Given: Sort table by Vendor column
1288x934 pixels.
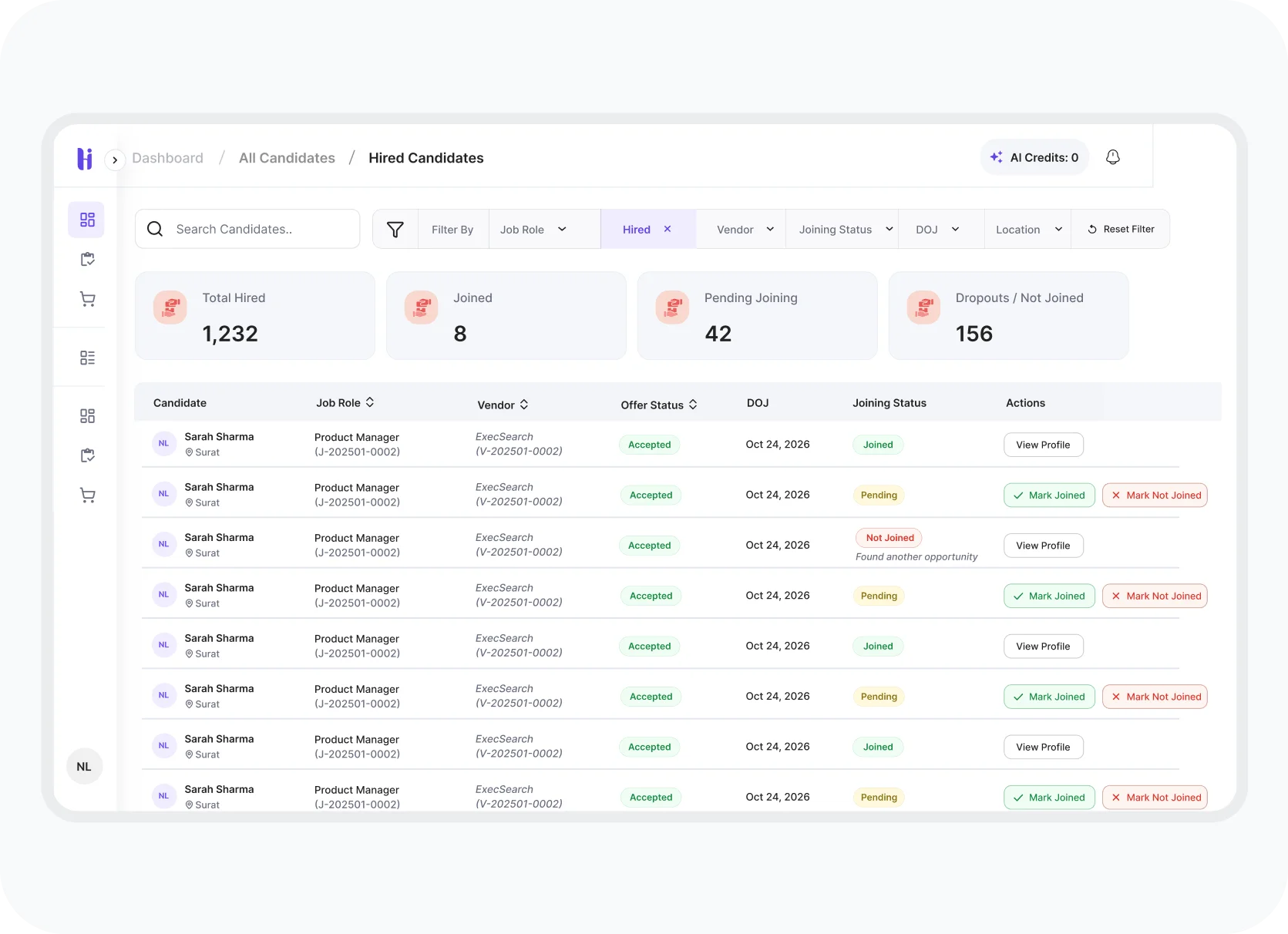Looking at the screenshot, I should tap(524, 405).
